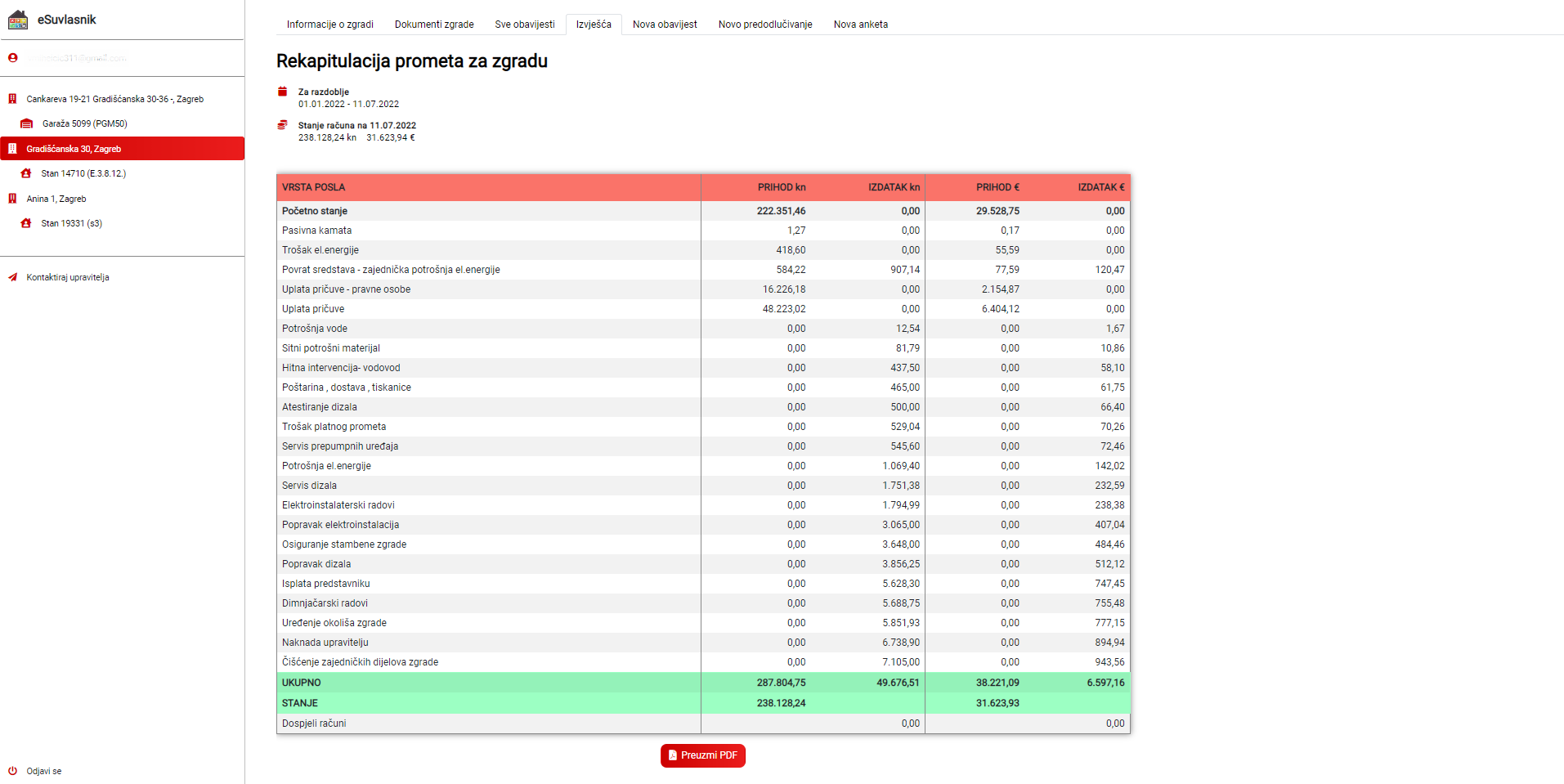This screenshot has width=1564, height=784.
Task: Select Gradišćanska 30, Zagreb building
Action: coord(74,149)
